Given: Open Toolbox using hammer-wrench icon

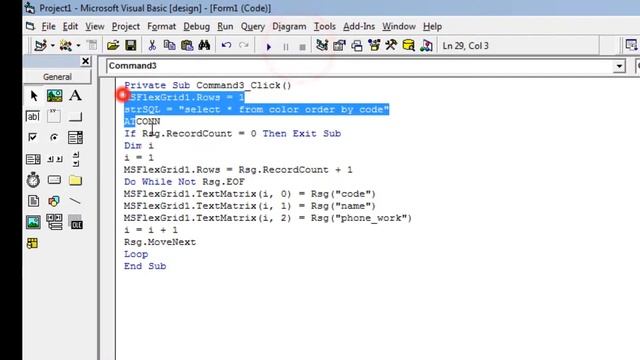Looking at the screenshot, I should click(391, 46).
